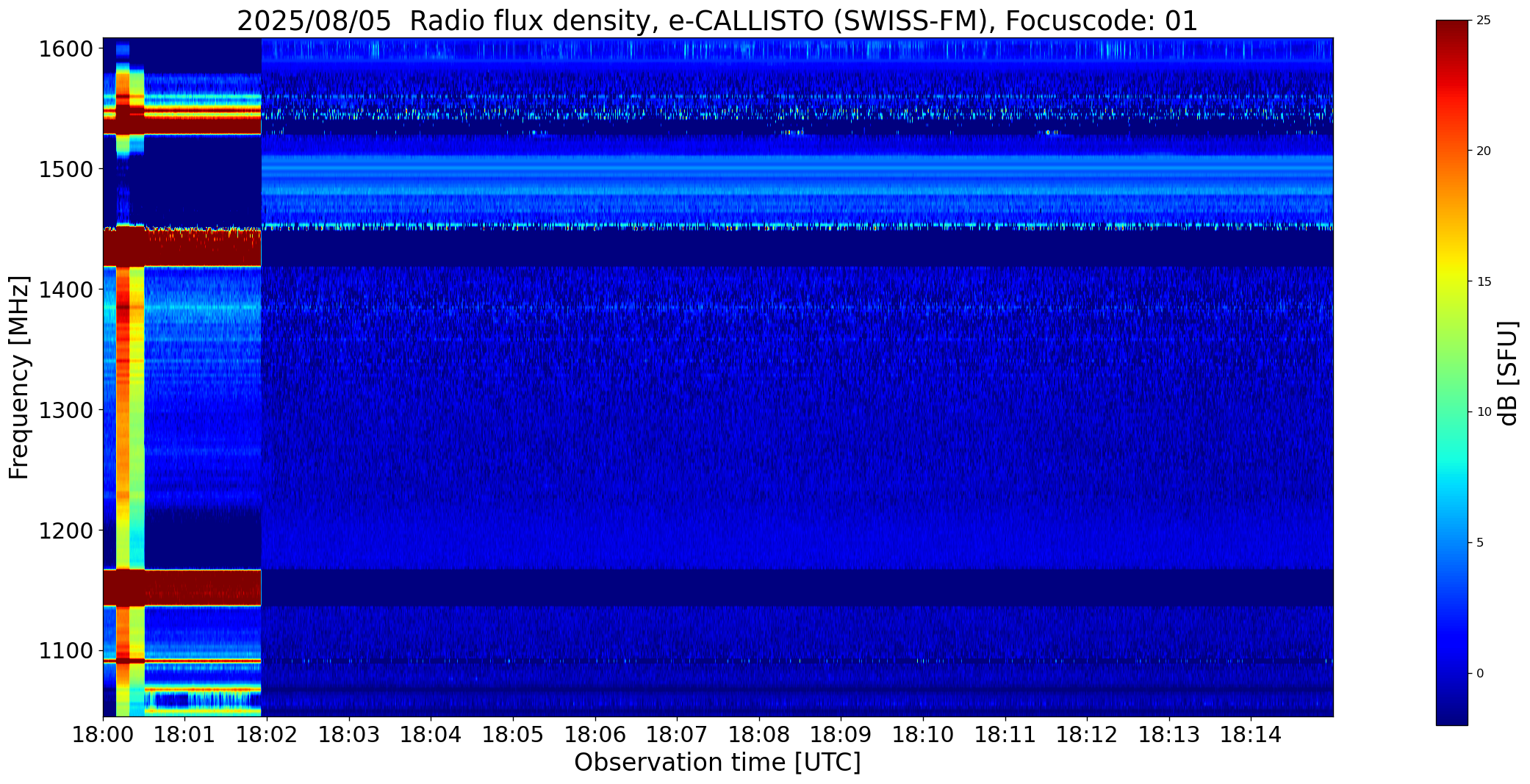
Task: Click the plot title mentioning e-CALLISTO (SWISS-FM)
Action: coord(717,21)
